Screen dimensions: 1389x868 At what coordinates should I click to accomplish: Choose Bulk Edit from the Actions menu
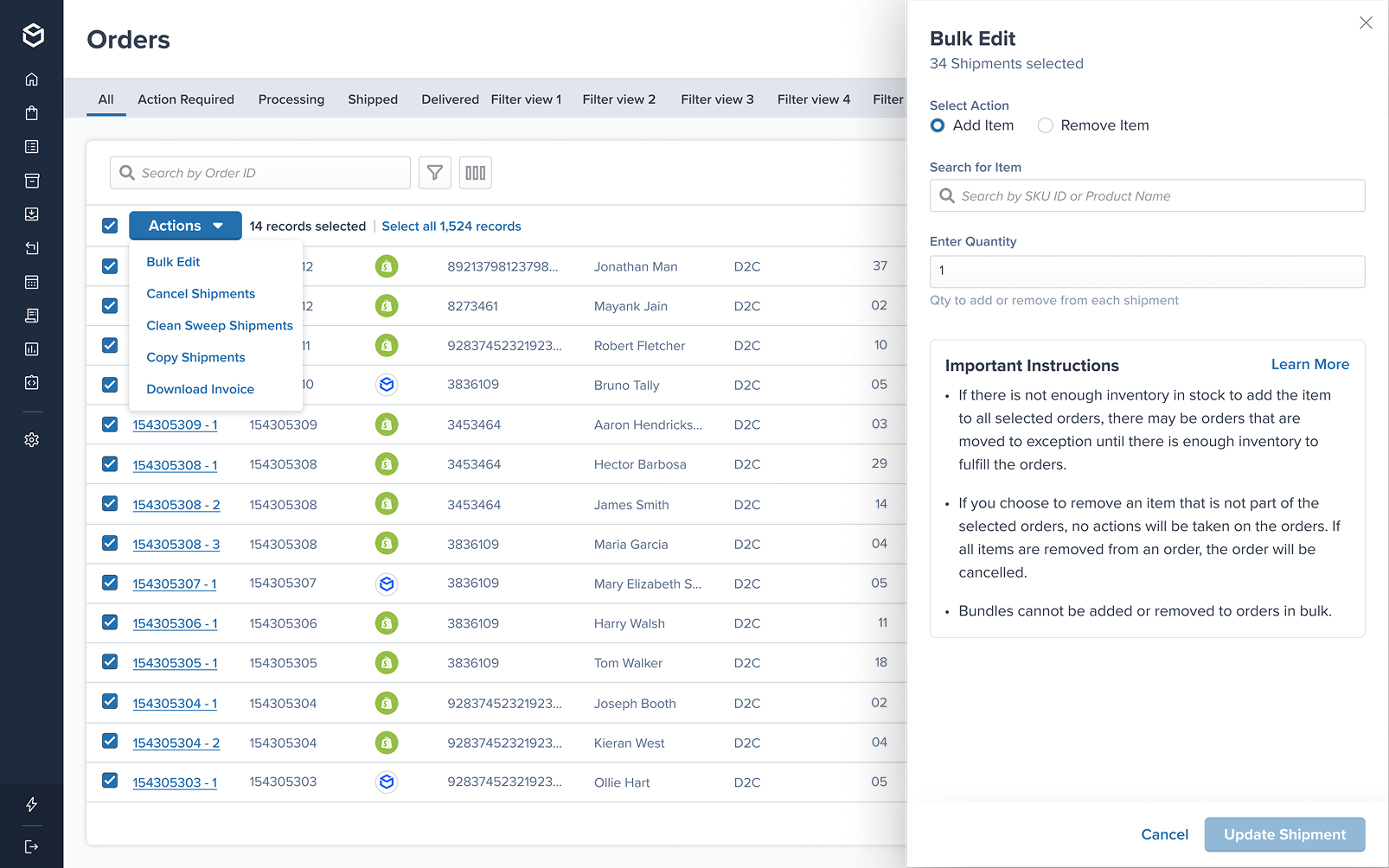173,262
